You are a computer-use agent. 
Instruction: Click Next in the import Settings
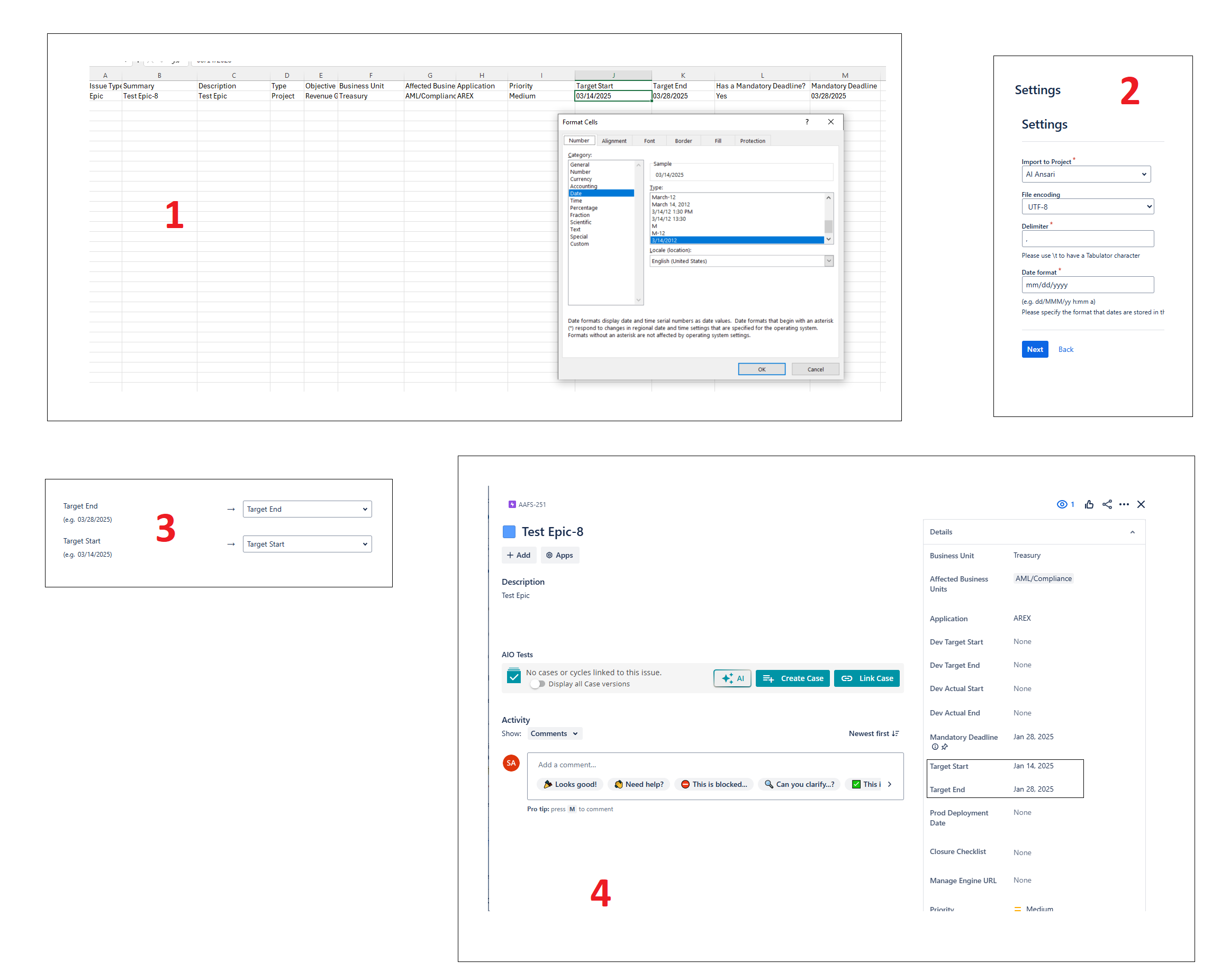(1035, 349)
